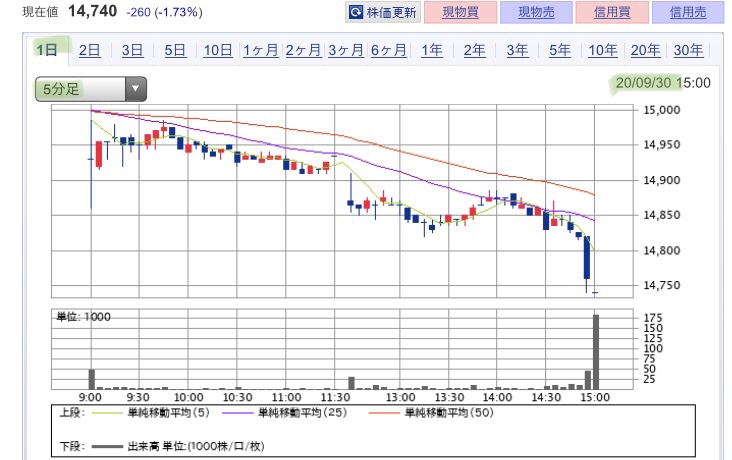Screen dimensions: 732x460
Task: Show the 1ヶ月 chart range
Action: (260, 50)
